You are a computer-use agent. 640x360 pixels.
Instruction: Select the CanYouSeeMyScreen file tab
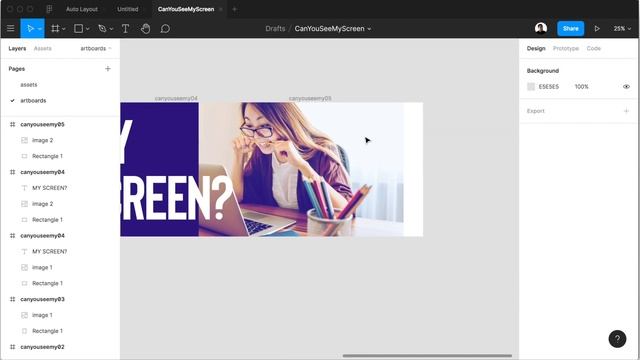[x=186, y=9]
